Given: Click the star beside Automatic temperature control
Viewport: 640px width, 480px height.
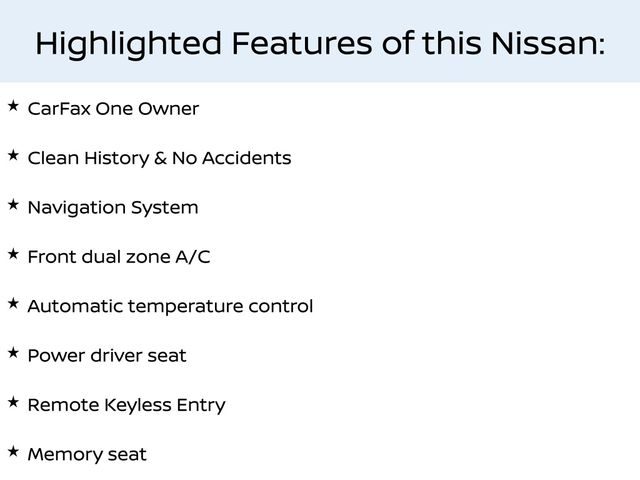Looking at the screenshot, I should click(x=13, y=304).
